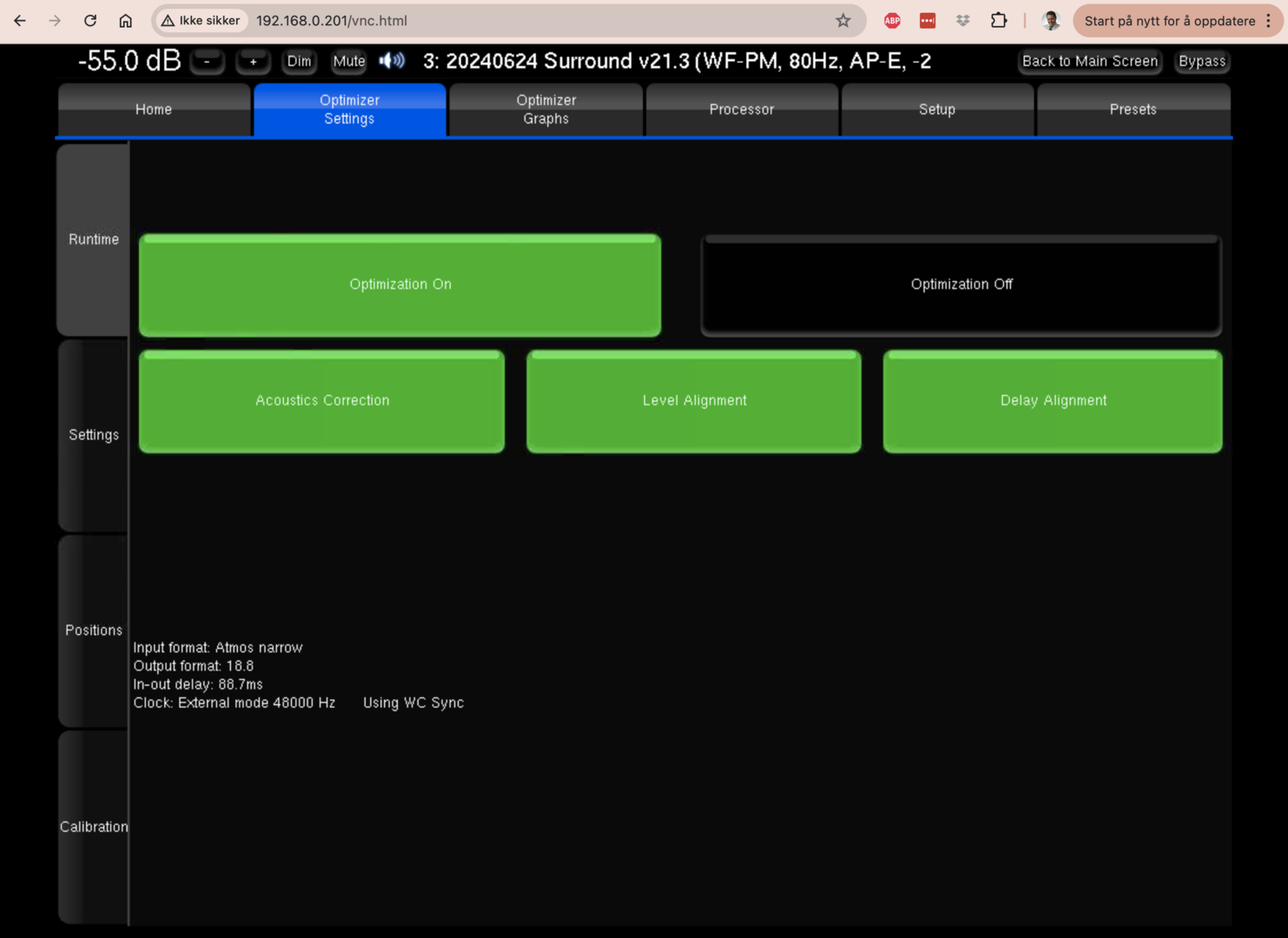Click the 'Output format: 18.8' text
The height and width of the screenshot is (938, 1288).
tap(194, 666)
